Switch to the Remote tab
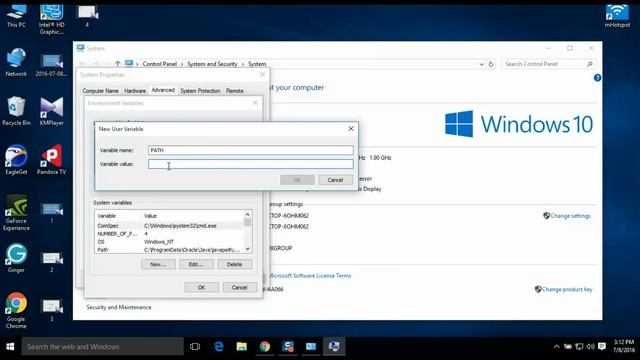Viewport: 640px width, 360px height. pyautogui.click(x=235, y=91)
